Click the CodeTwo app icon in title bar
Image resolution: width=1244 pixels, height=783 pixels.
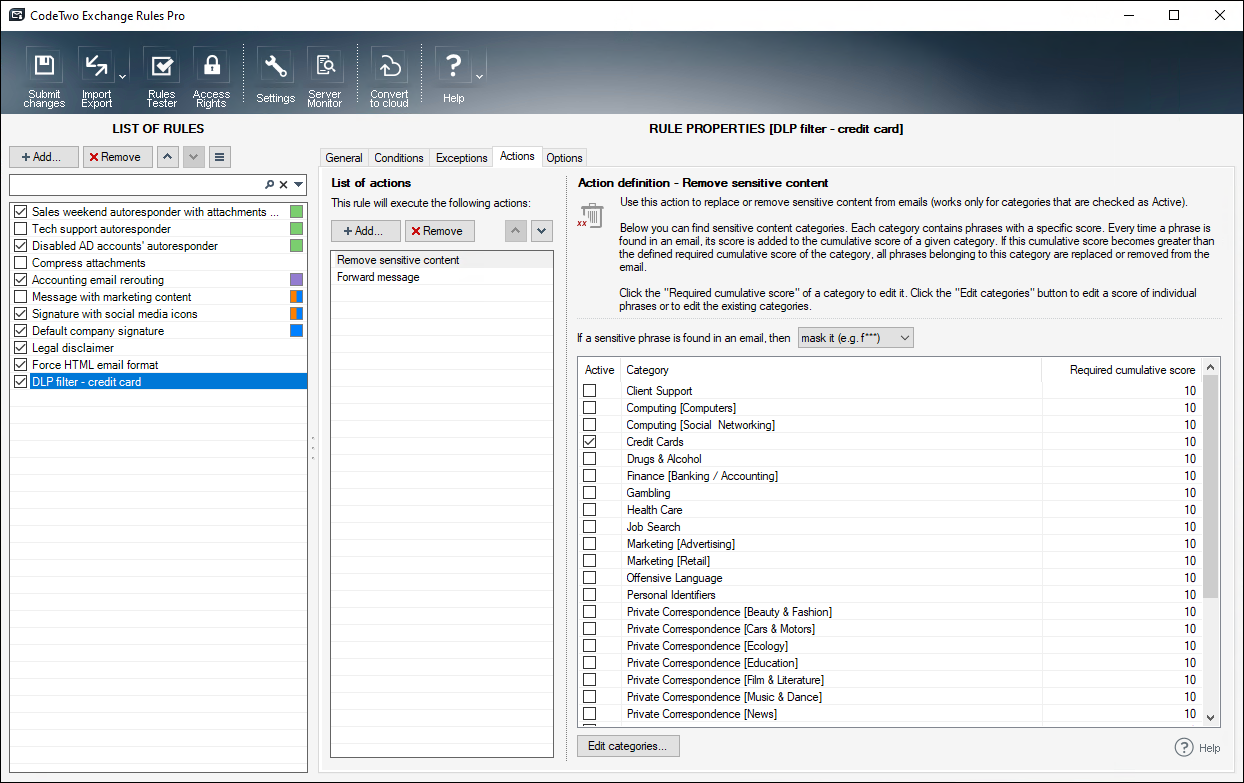point(16,15)
